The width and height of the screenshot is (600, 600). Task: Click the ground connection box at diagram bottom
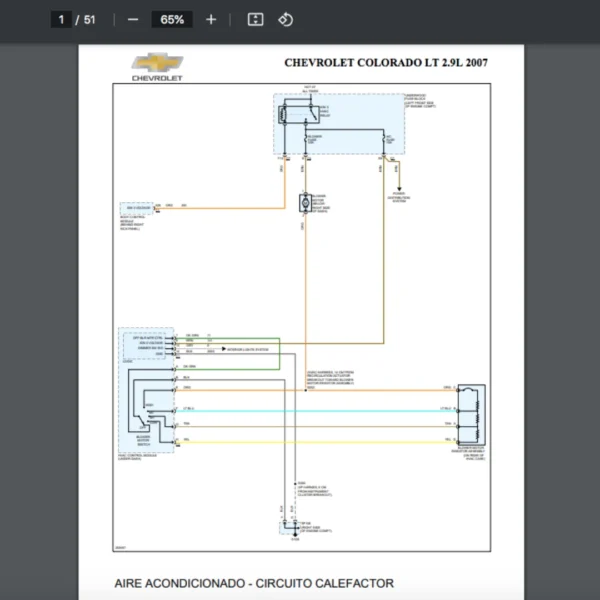[x=292, y=526]
